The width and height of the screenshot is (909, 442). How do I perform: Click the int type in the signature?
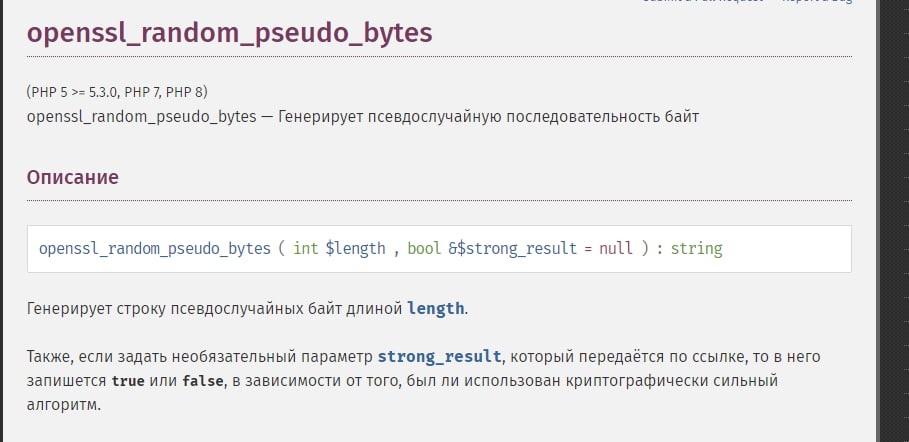(305, 248)
